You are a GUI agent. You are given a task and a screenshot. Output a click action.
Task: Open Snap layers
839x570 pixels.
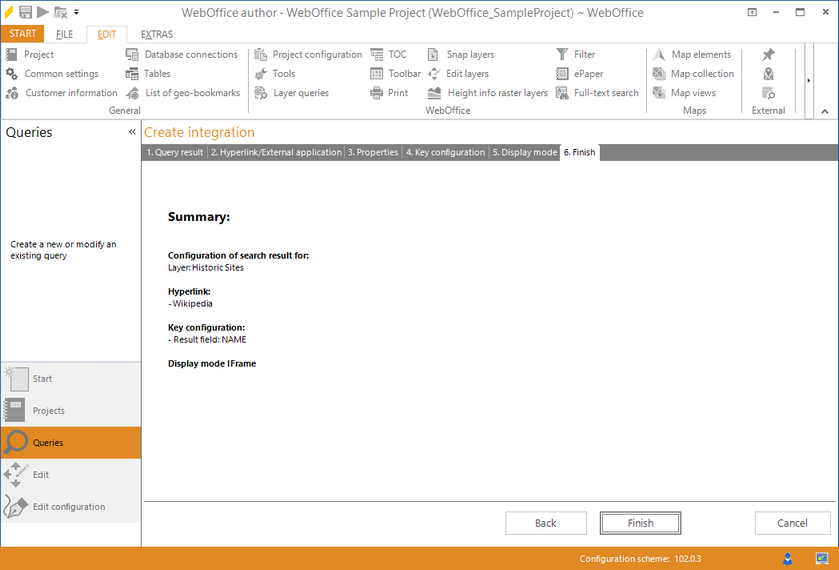coord(461,54)
